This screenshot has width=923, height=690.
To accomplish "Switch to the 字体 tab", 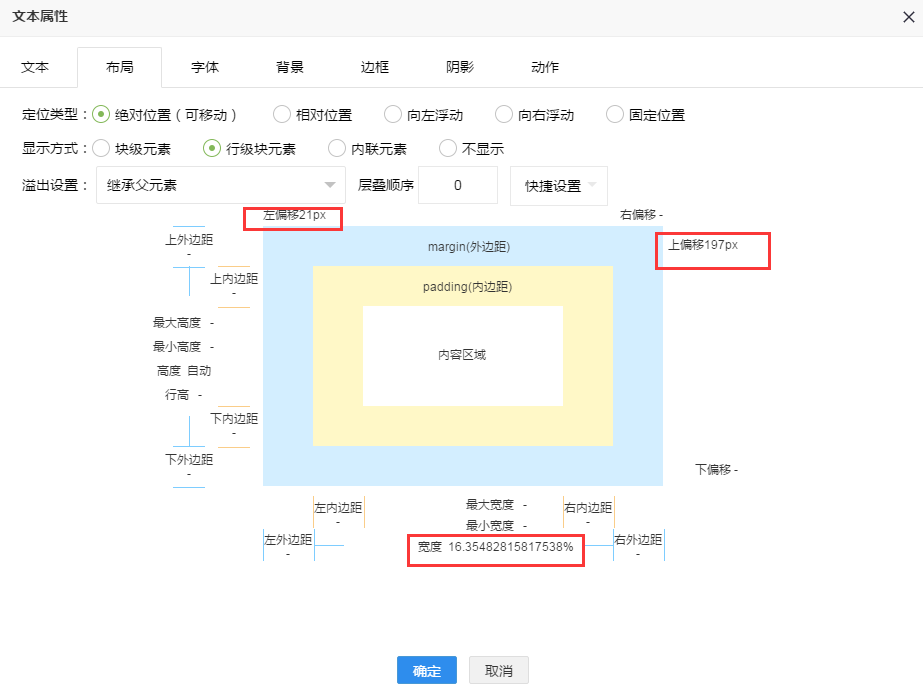I will (205, 67).
